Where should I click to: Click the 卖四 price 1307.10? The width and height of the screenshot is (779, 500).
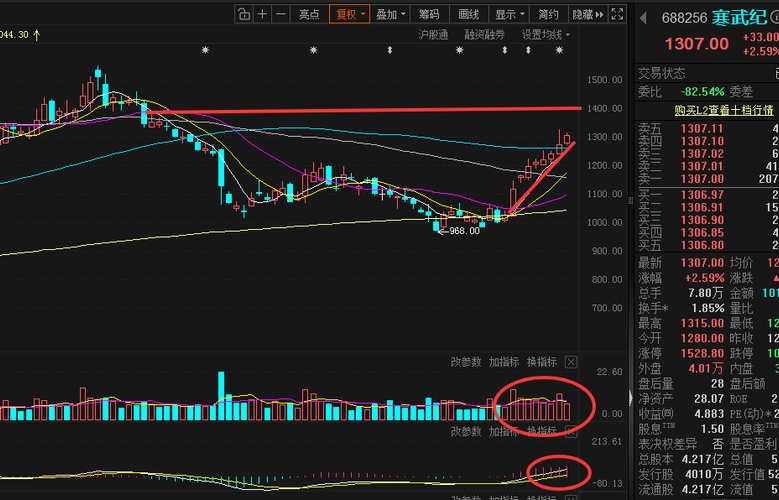(702, 141)
